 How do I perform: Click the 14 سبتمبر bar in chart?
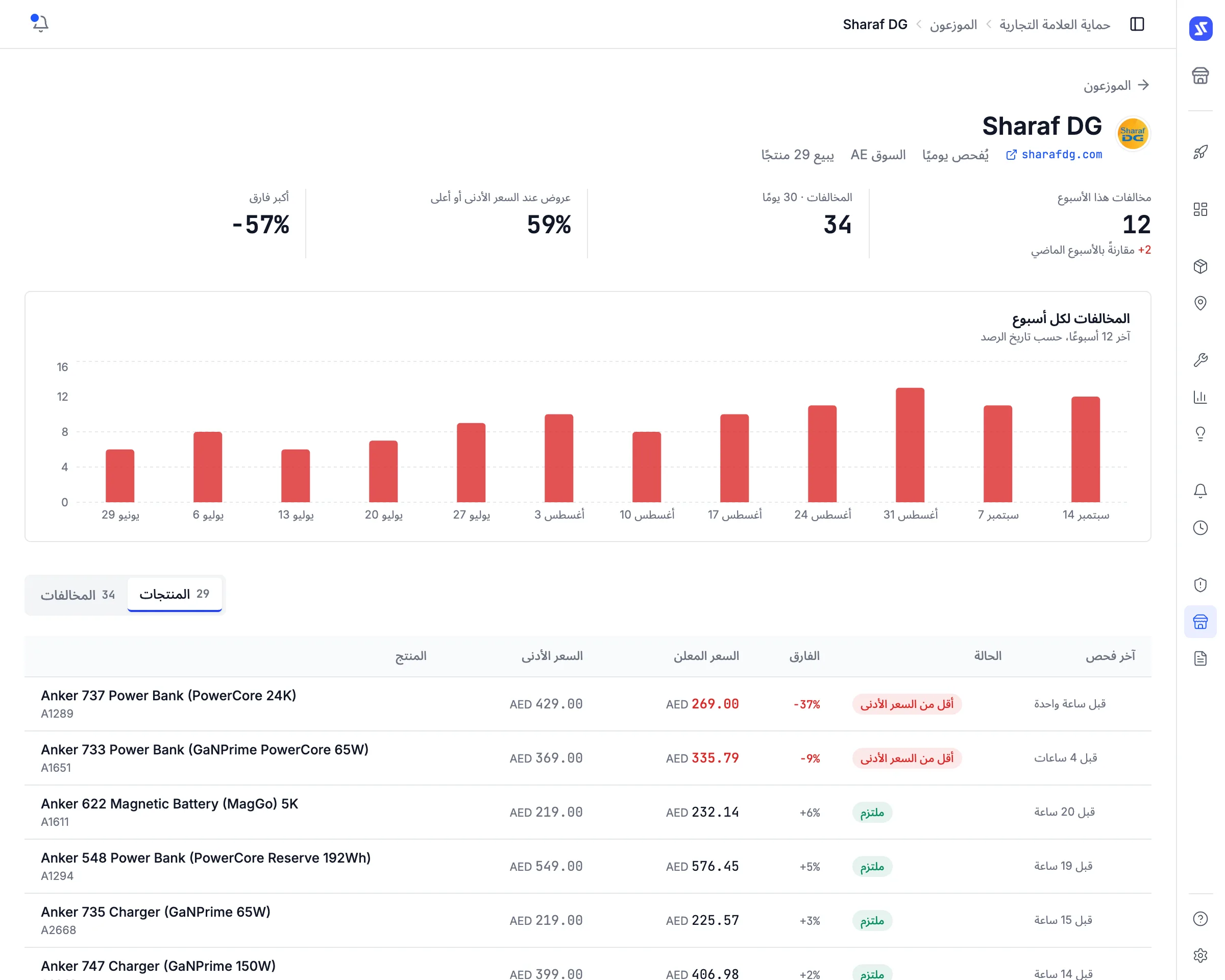coord(1085,449)
